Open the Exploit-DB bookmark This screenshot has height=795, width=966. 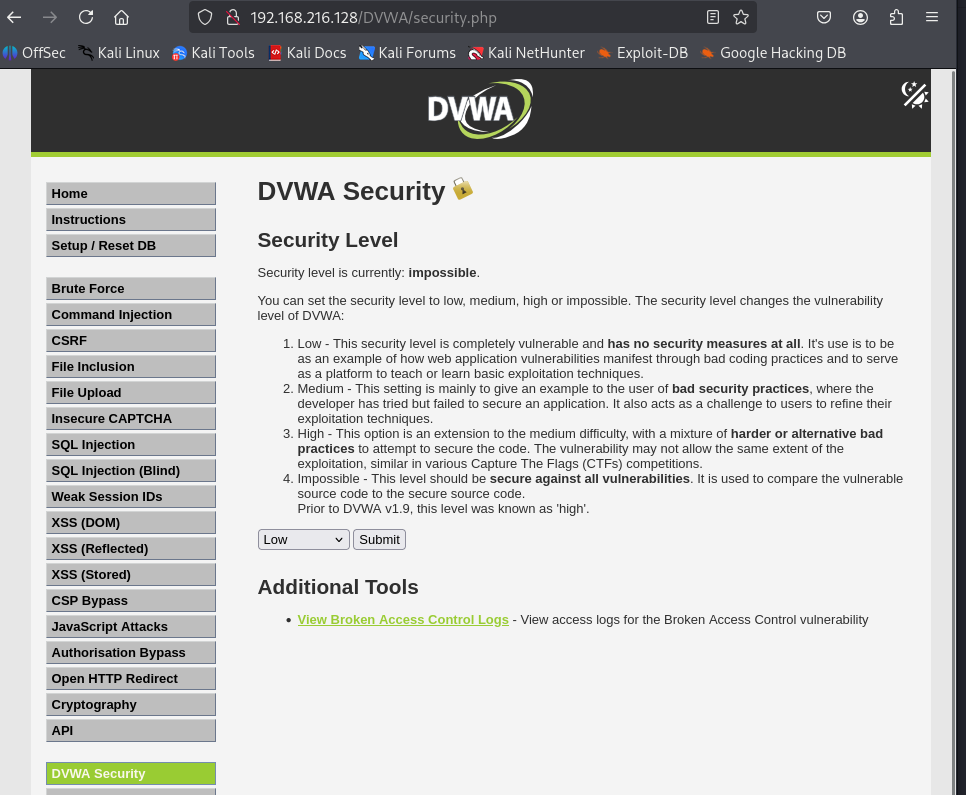click(x=643, y=53)
